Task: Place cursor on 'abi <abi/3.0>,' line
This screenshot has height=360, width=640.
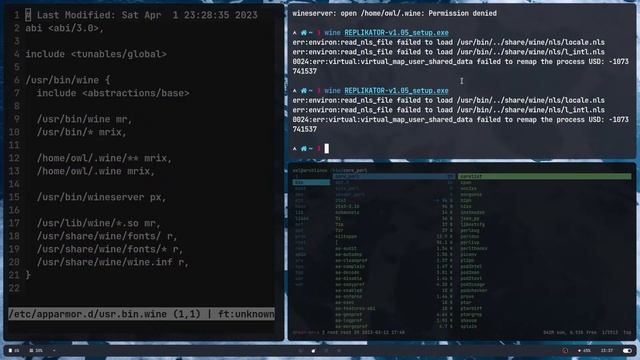Action: pos(64,28)
